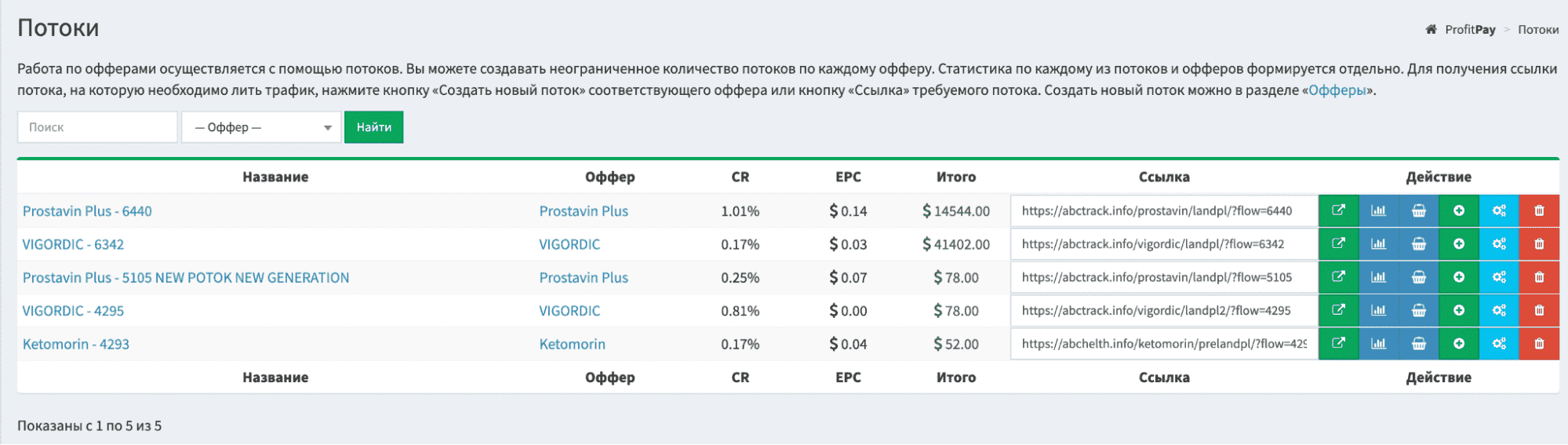This screenshot has height=445, width=1568.
Task: Open external link for Ketomorin - 4293
Action: coord(1338,344)
